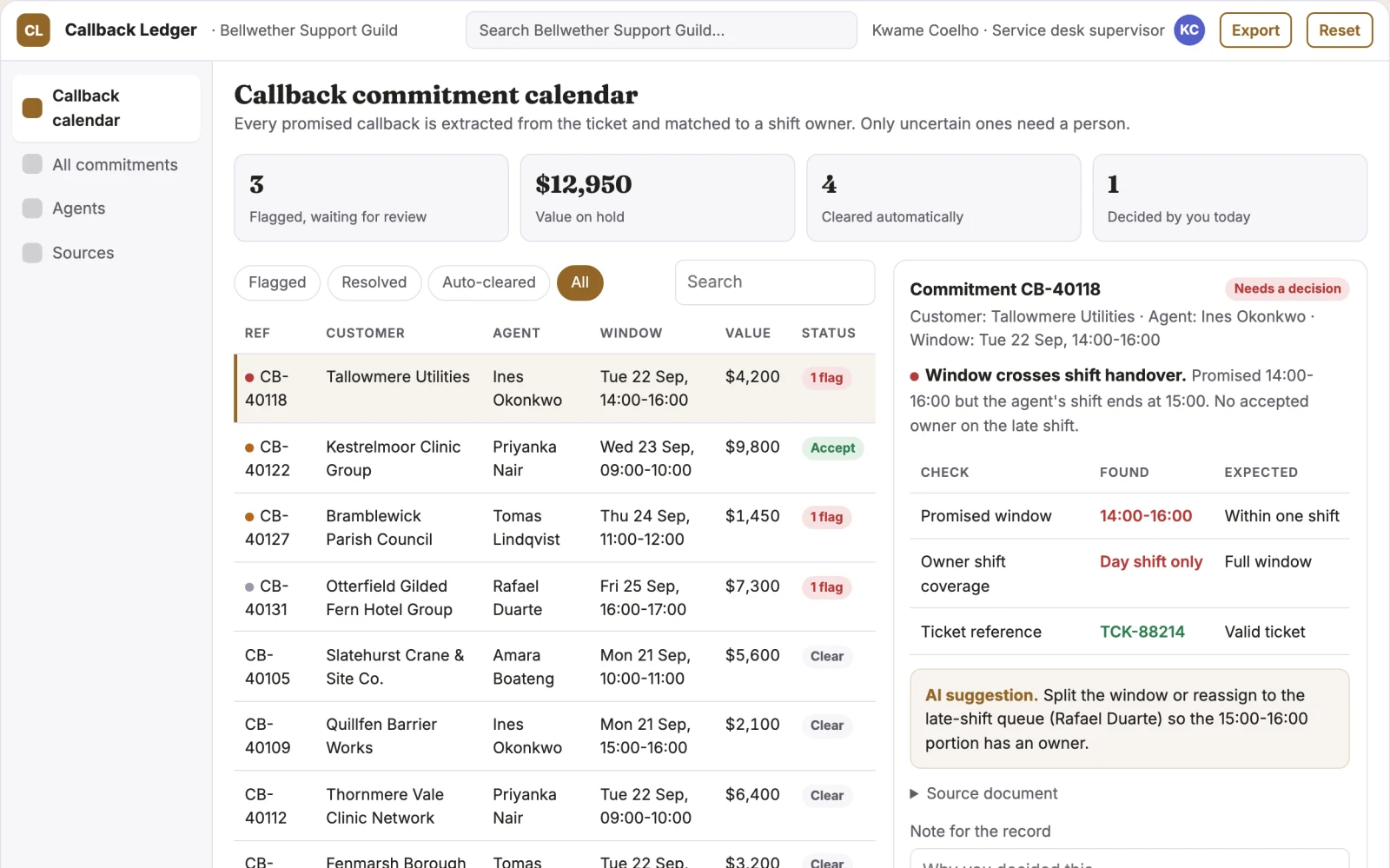Click the Clear badge for Thornmere Vale

(826, 796)
